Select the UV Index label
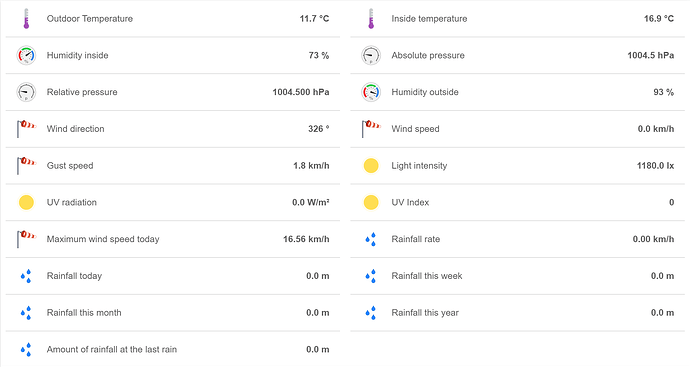This screenshot has width=690, height=367. pos(410,202)
